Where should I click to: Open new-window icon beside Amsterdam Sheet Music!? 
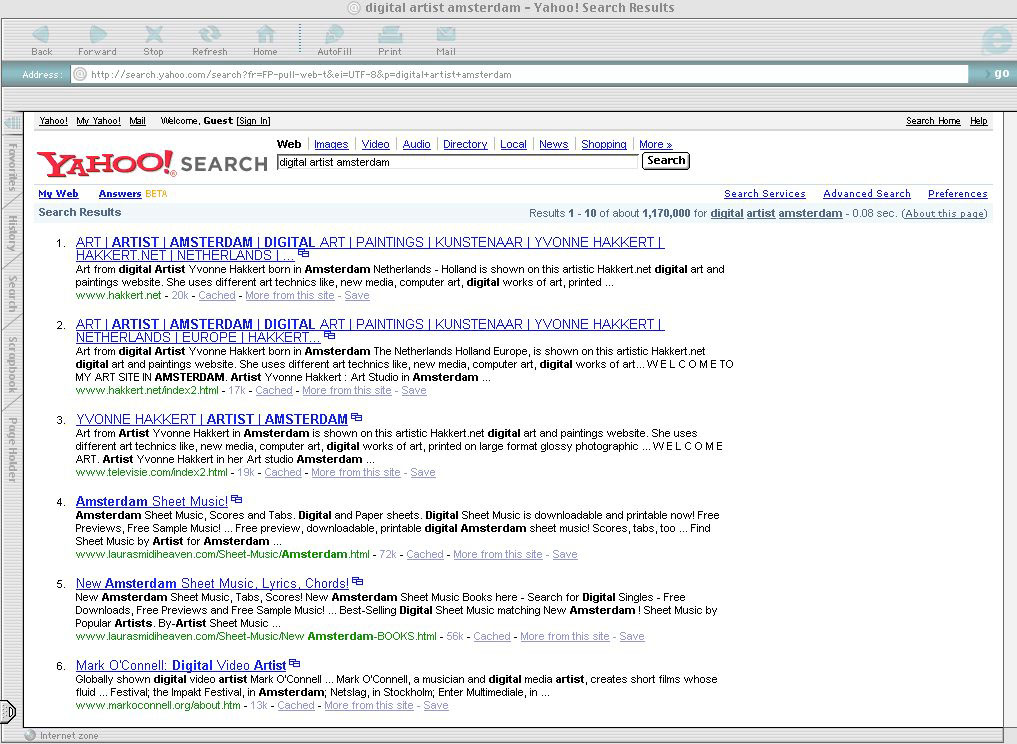click(236, 499)
